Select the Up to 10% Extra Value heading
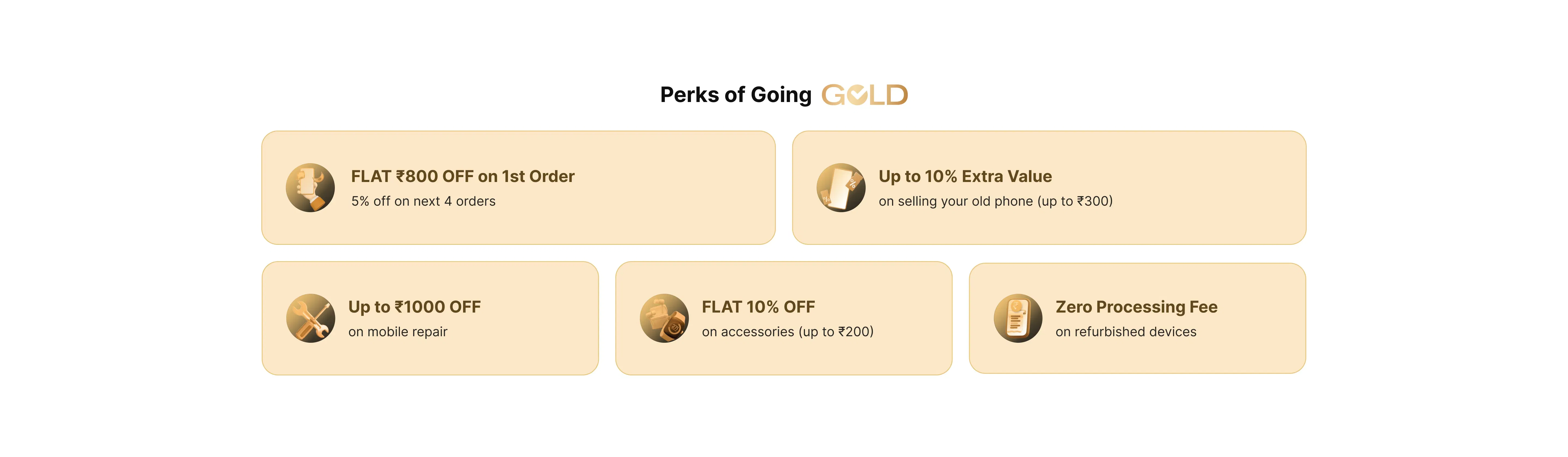This screenshot has width=1568, height=457. coord(965,177)
